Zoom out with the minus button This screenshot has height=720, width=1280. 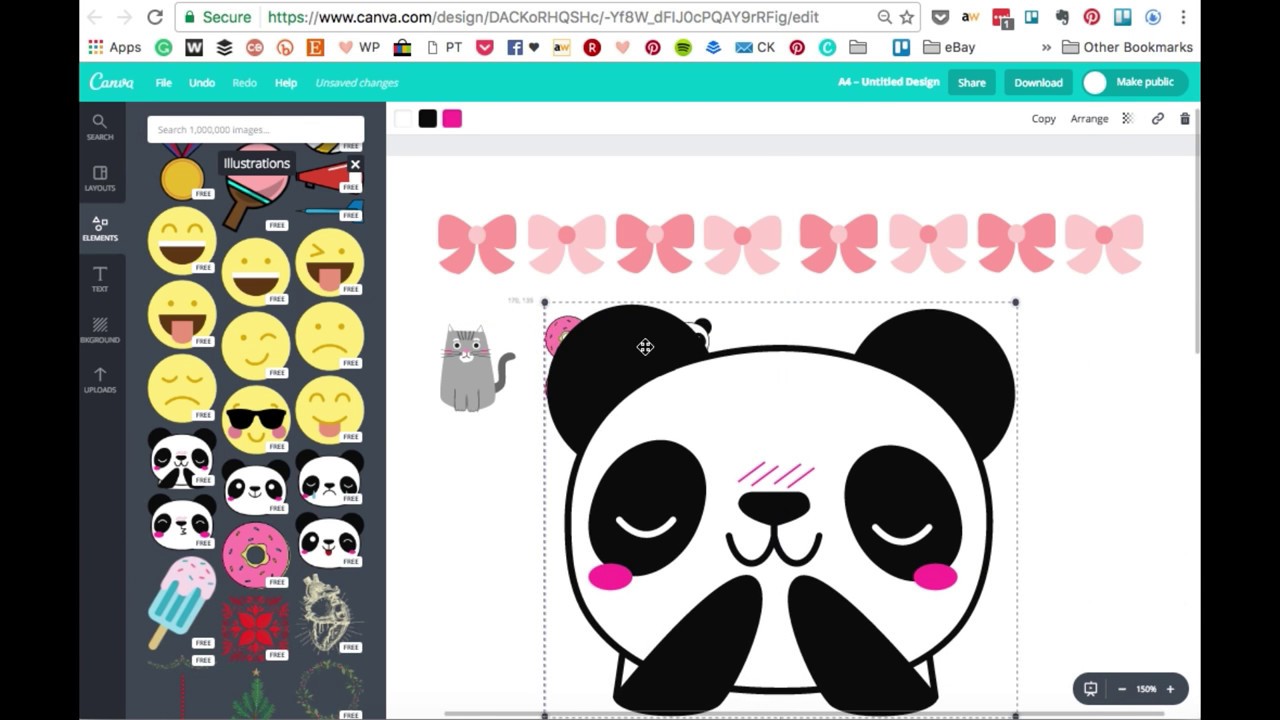[1122, 689]
